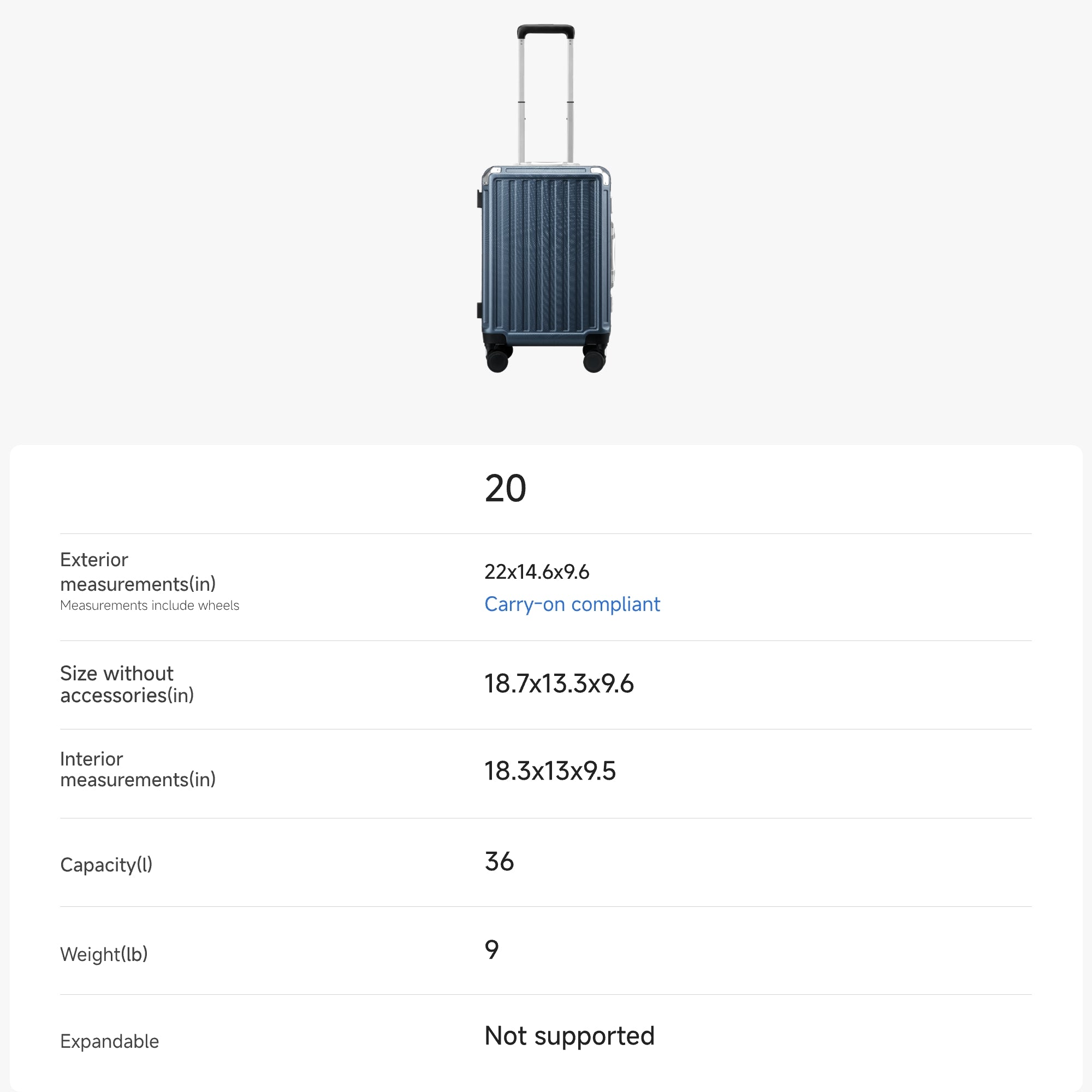Click the 18.3x13x9.5 interior value

pyautogui.click(x=550, y=771)
